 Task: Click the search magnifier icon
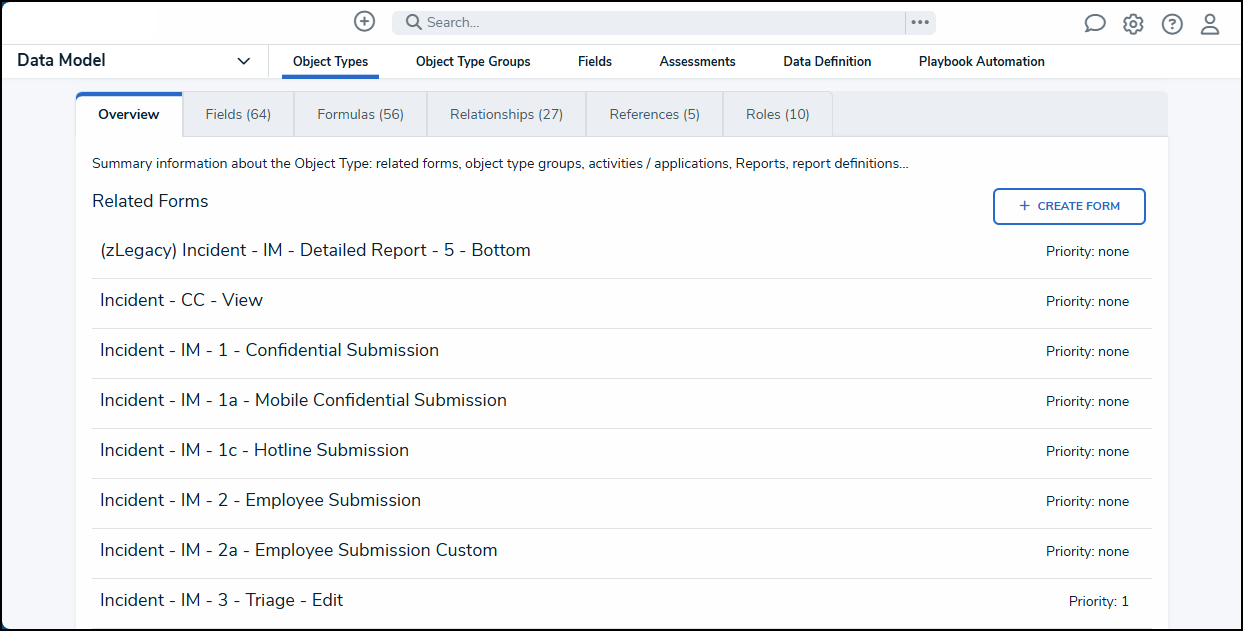point(413,21)
